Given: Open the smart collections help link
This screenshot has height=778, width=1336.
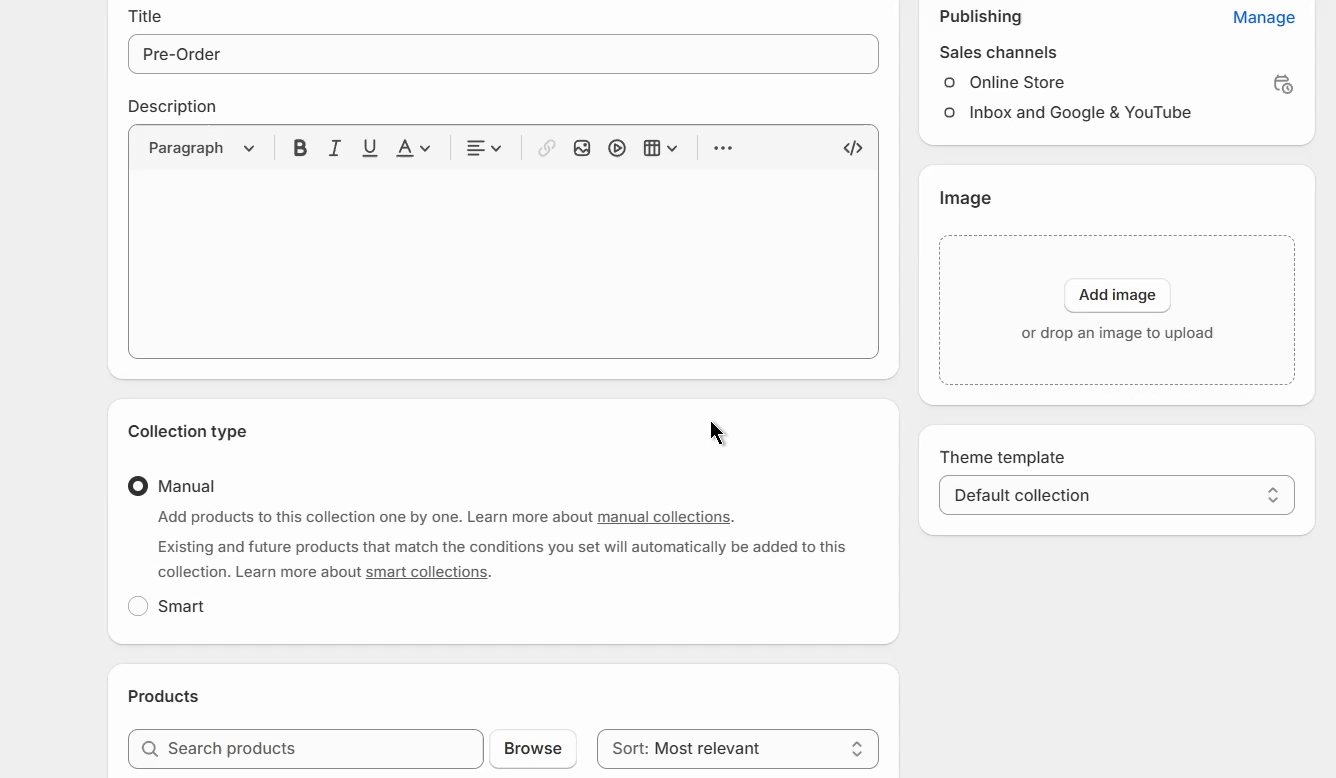Looking at the screenshot, I should click(x=426, y=572).
